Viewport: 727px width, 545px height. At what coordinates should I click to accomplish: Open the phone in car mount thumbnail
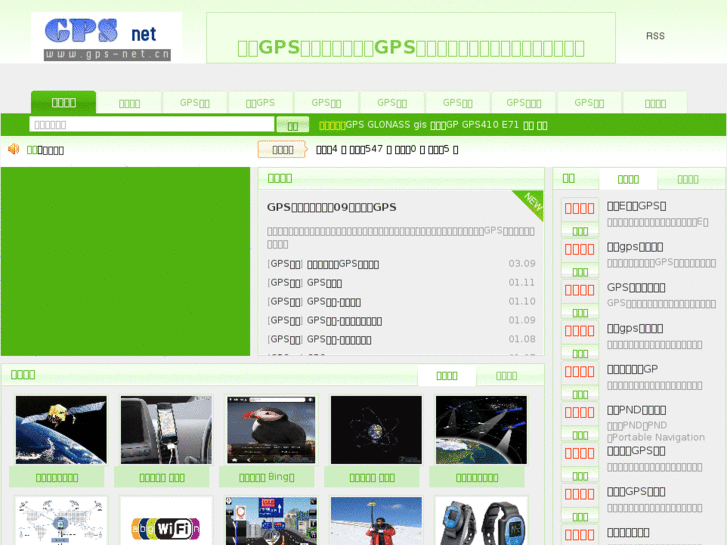tap(166, 430)
